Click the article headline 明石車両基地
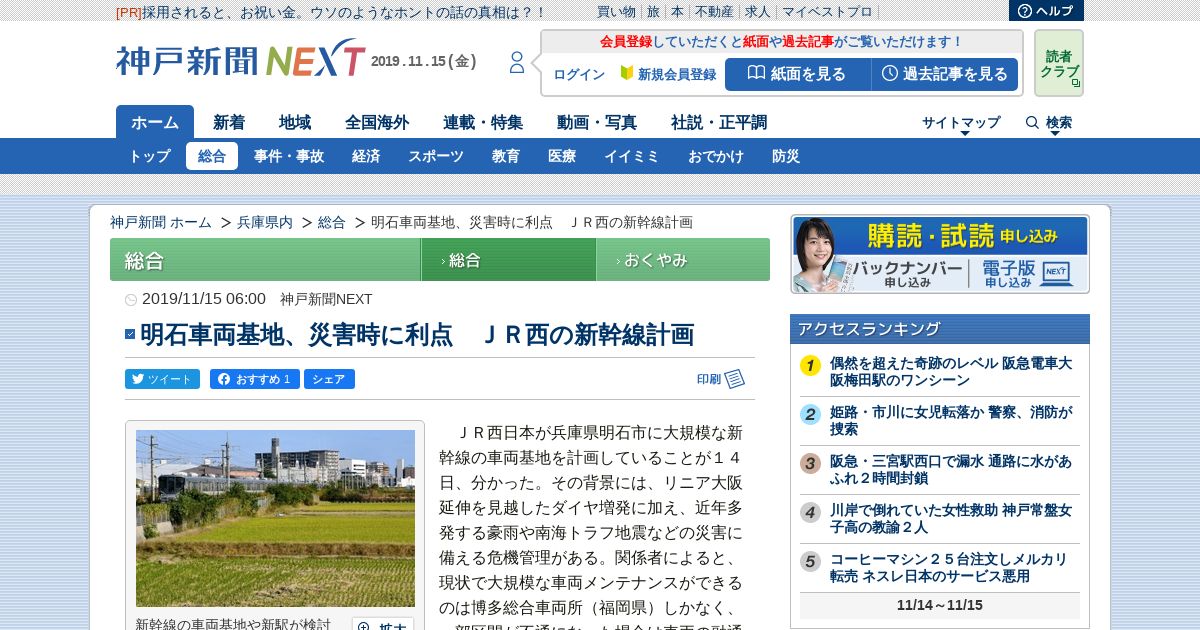The width and height of the screenshot is (1200, 630). [x=416, y=335]
